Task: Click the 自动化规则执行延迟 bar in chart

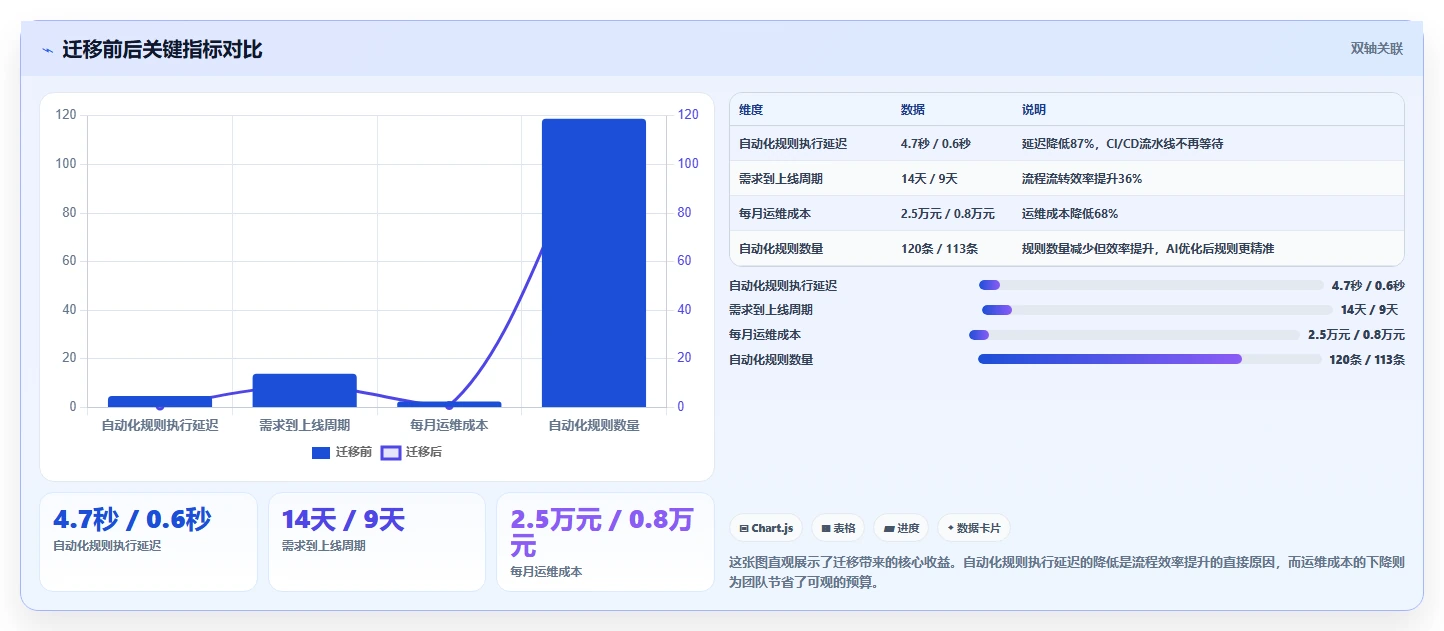Action: 160,401
